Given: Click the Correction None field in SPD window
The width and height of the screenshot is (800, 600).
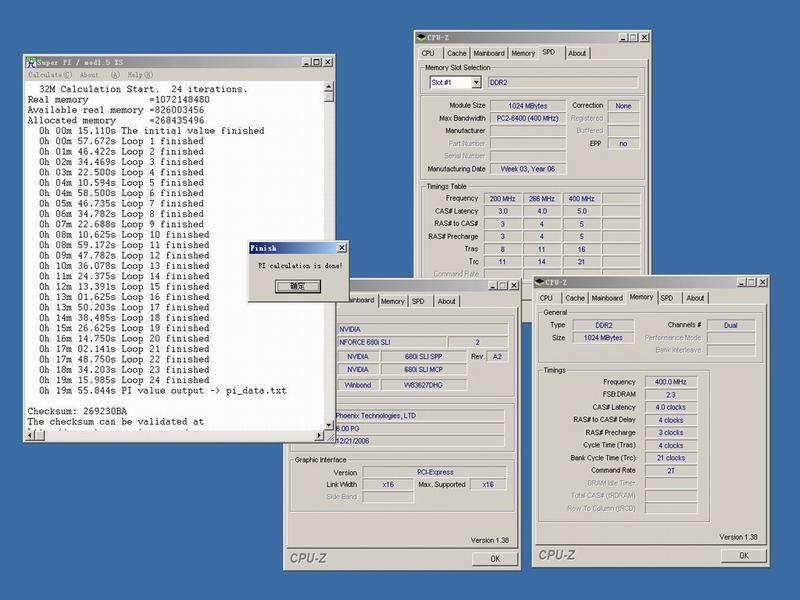Looking at the screenshot, I should (623, 106).
